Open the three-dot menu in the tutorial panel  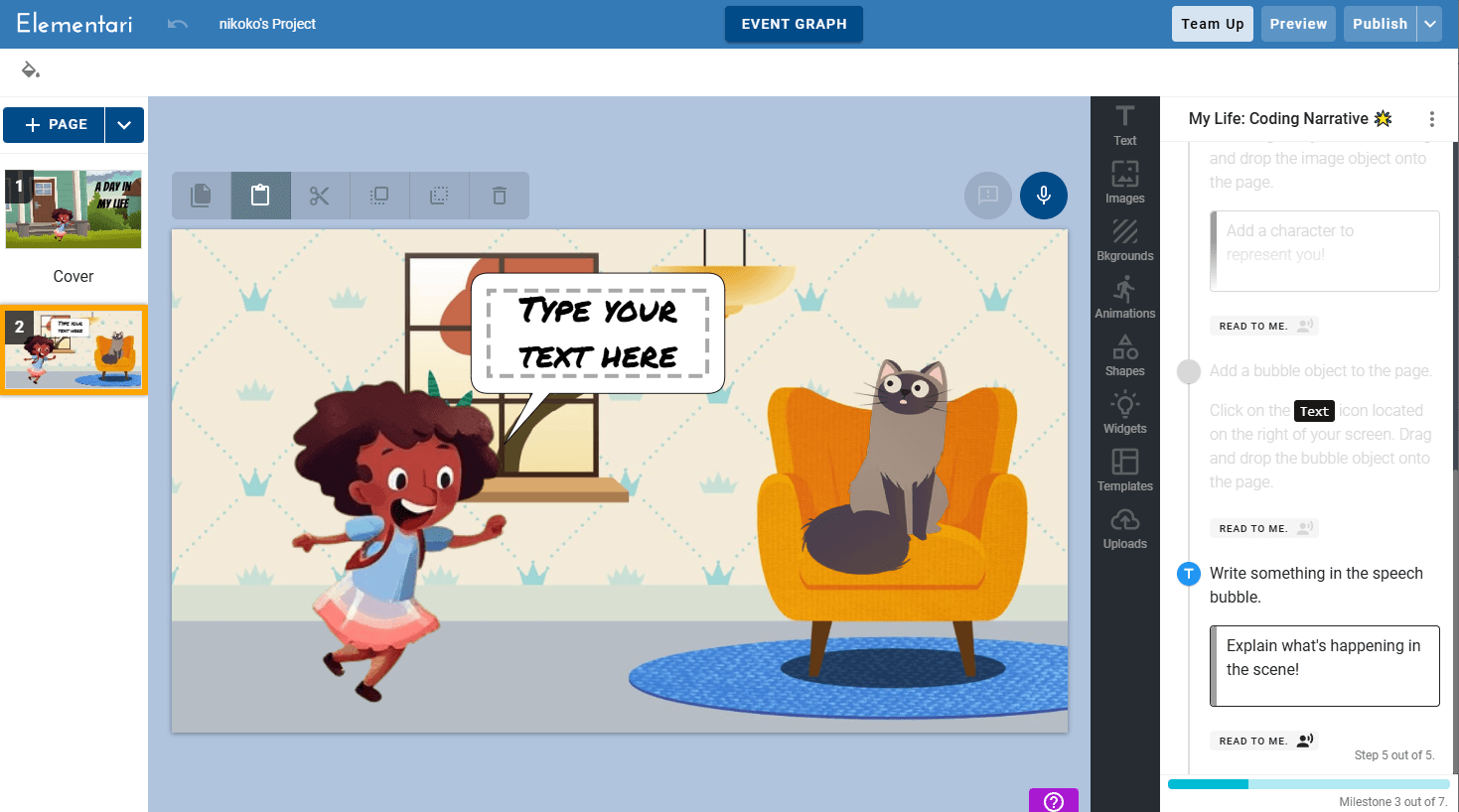[1432, 119]
